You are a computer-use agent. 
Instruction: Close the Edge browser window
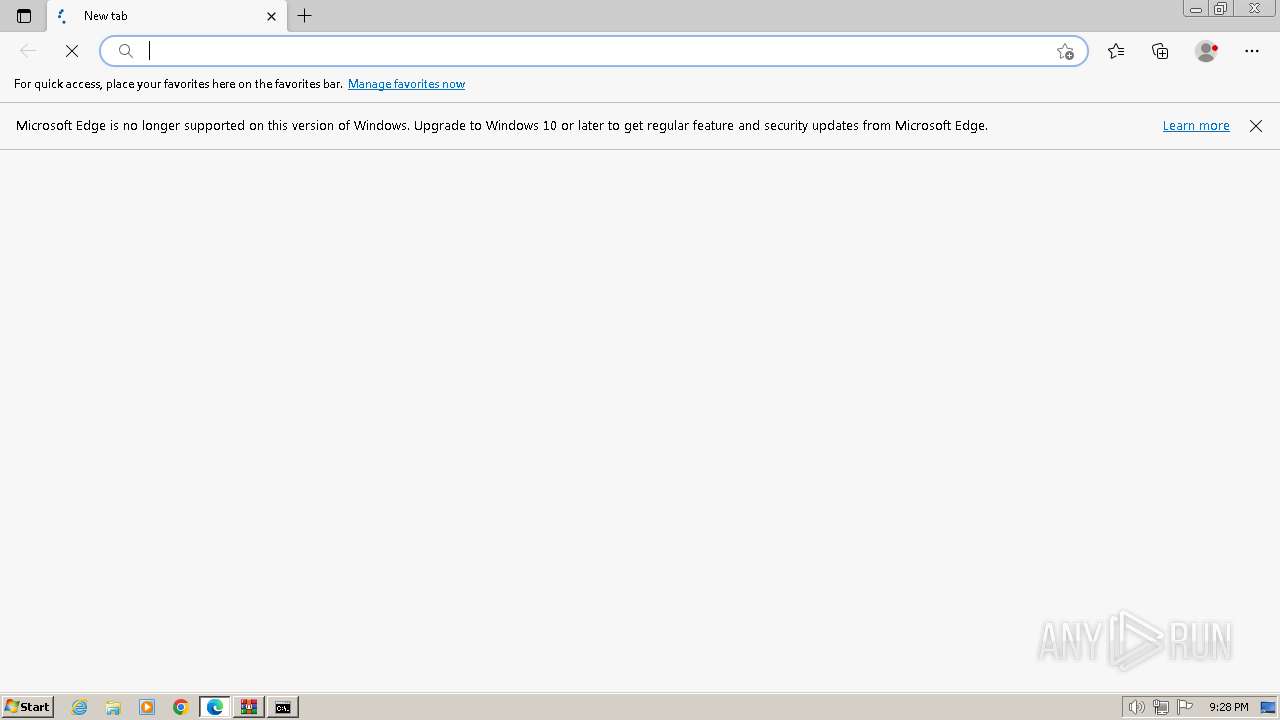click(x=1254, y=8)
